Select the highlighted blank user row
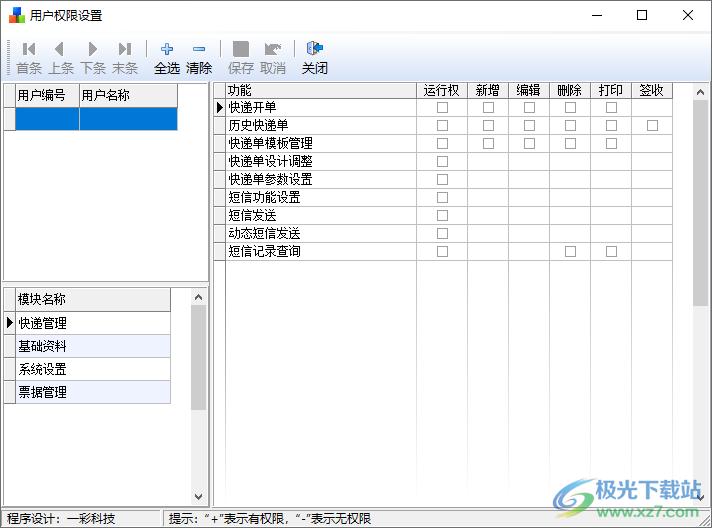Image resolution: width=712 pixels, height=528 pixels. coord(96,119)
